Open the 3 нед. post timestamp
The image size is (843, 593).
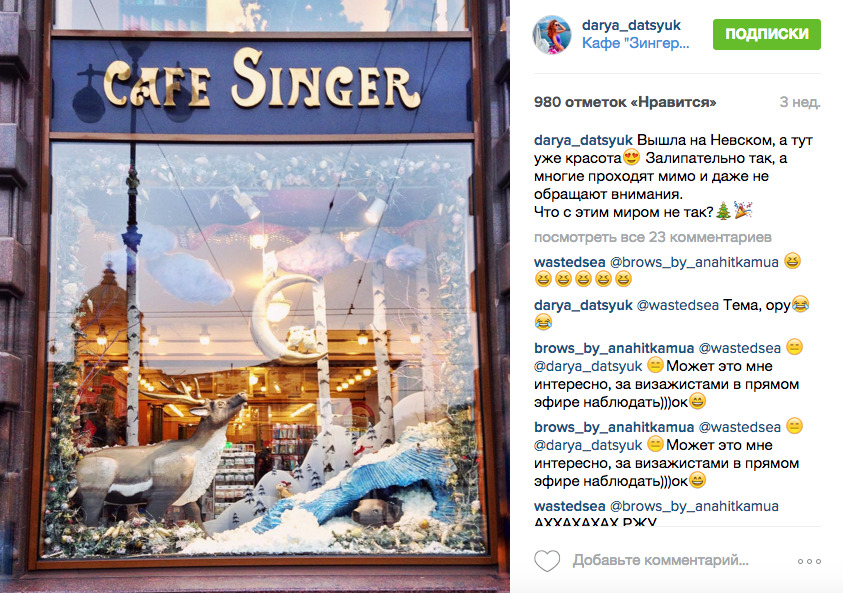point(800,102)
